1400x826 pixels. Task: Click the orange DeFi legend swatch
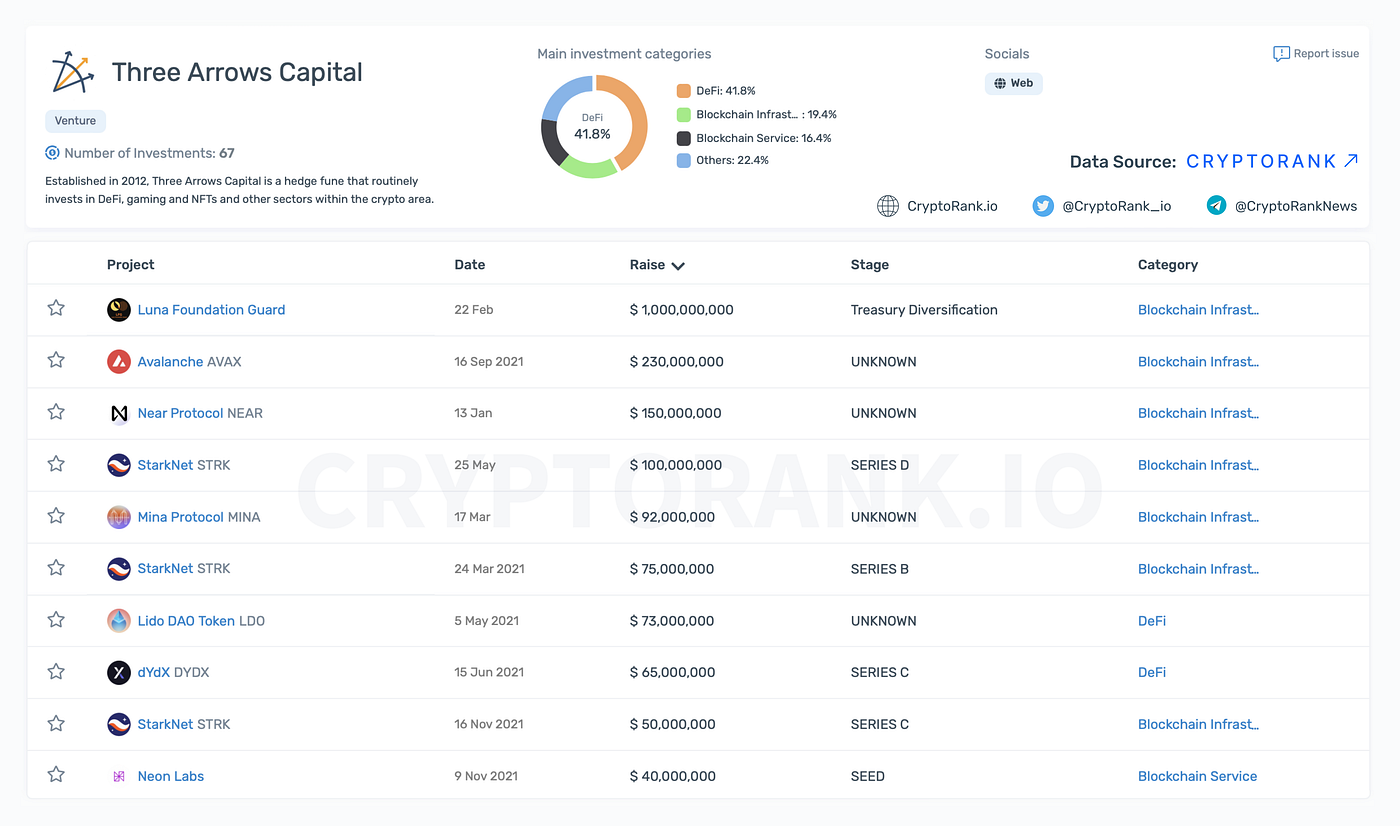[684, 91]
